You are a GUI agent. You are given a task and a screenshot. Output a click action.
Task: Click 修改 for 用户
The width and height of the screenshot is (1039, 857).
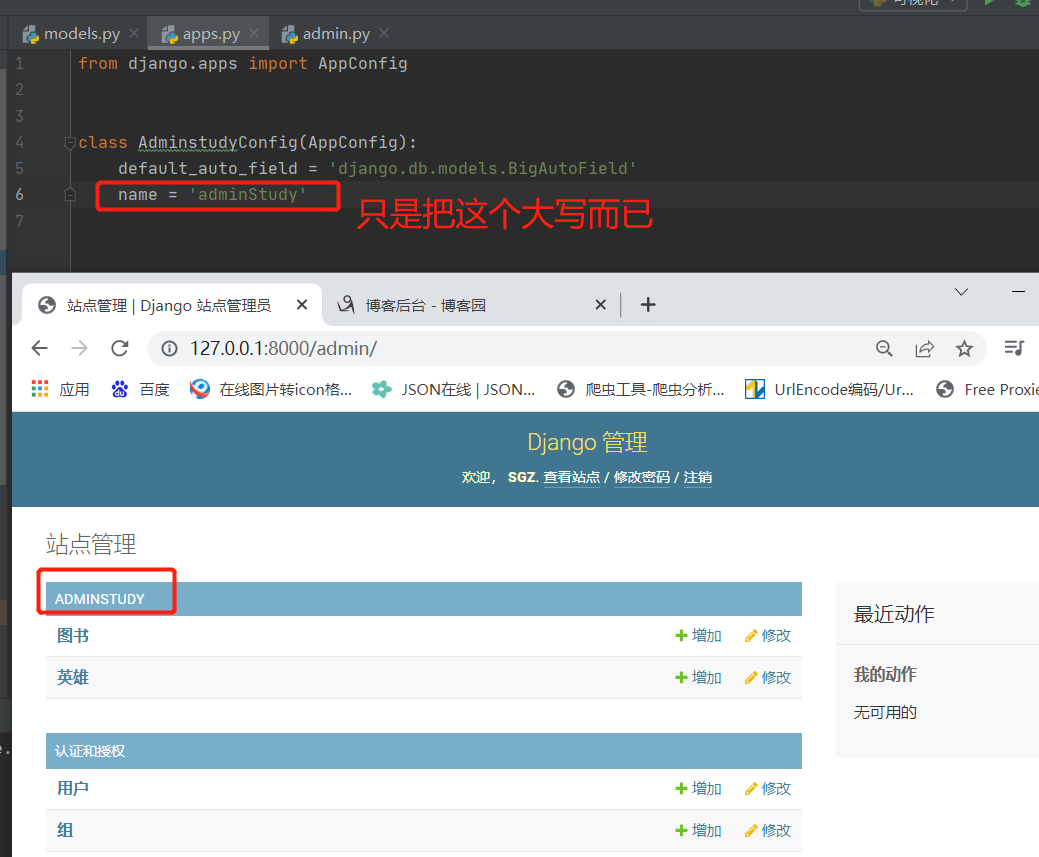point(768,789)
